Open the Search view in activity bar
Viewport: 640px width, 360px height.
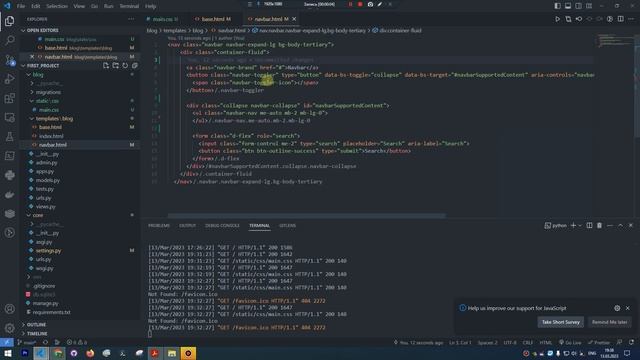(9, 40)
